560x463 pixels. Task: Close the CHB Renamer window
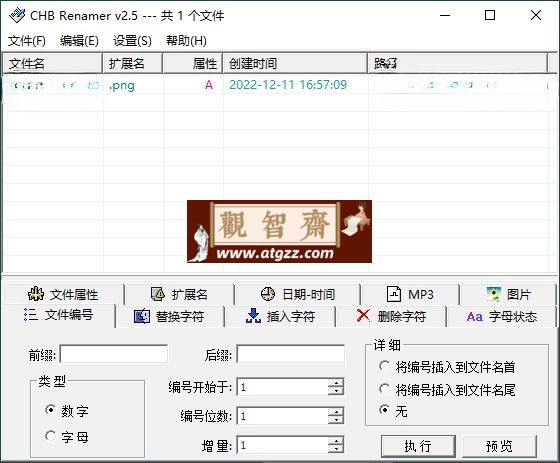(x=536, y=15)
